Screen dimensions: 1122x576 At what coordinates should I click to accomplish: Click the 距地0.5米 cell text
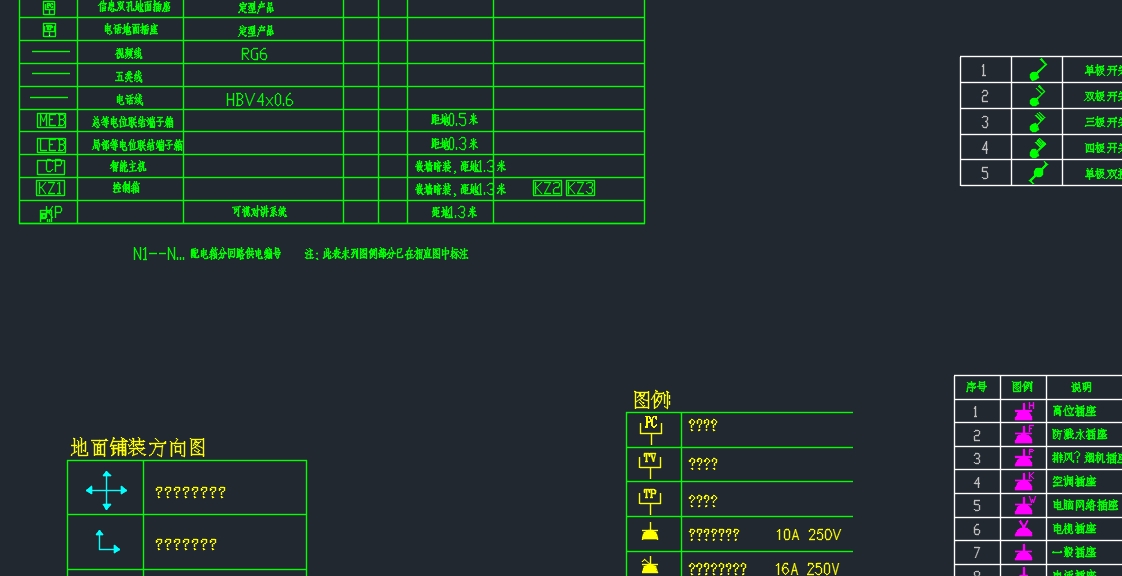pyautogui.click(x=454, y=120)
